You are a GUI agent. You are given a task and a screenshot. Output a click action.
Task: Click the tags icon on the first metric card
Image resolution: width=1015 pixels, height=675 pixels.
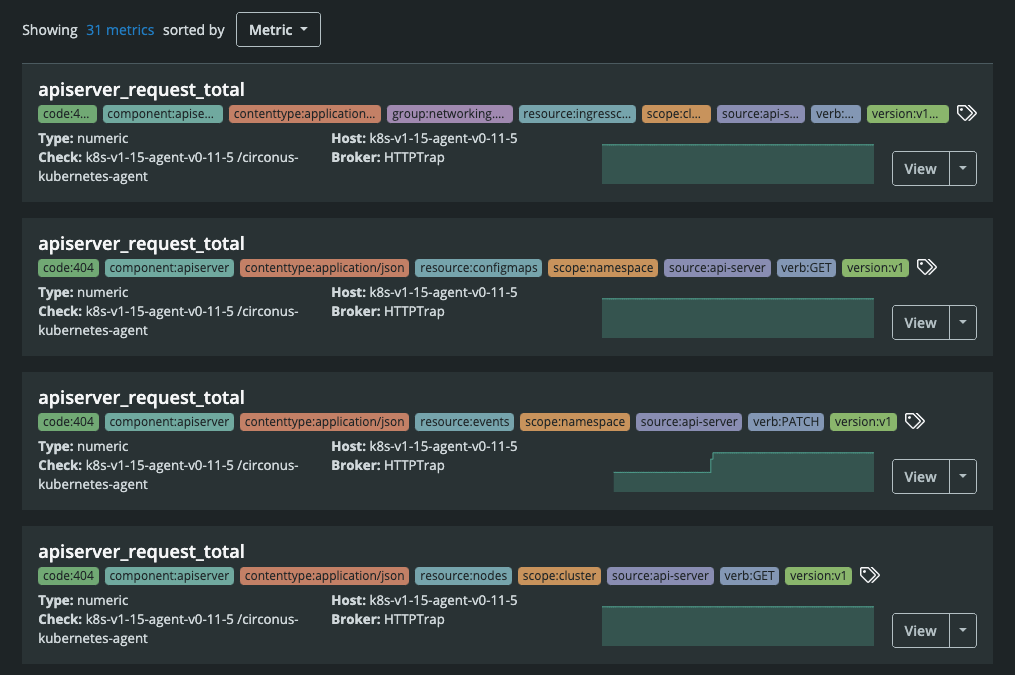click(x=966, y=113)
